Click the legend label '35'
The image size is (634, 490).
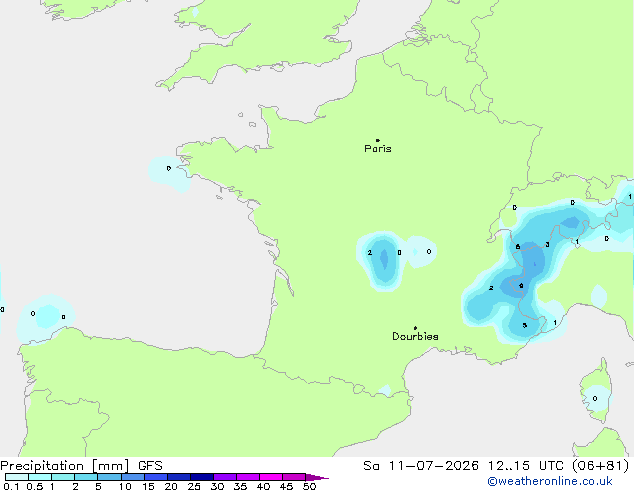(x=240, y=486)
